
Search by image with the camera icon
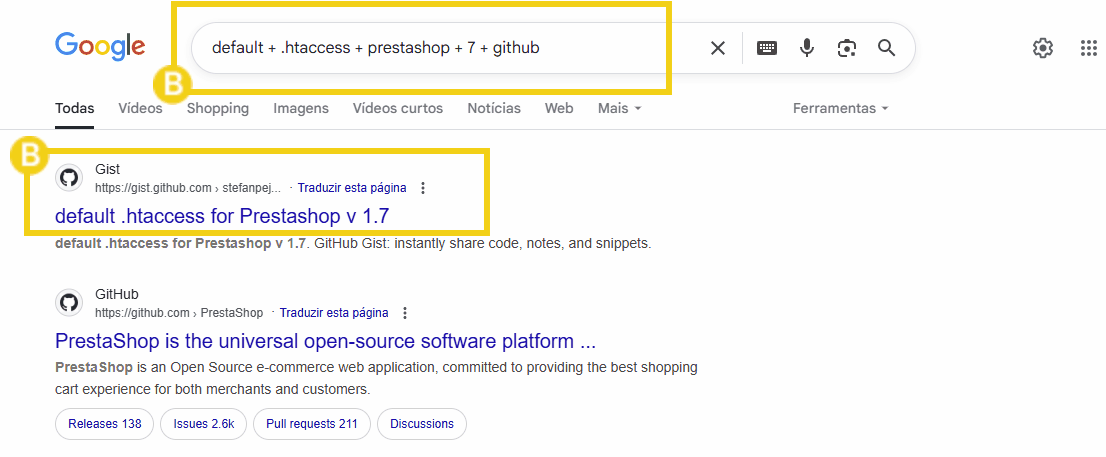[846, 48]
